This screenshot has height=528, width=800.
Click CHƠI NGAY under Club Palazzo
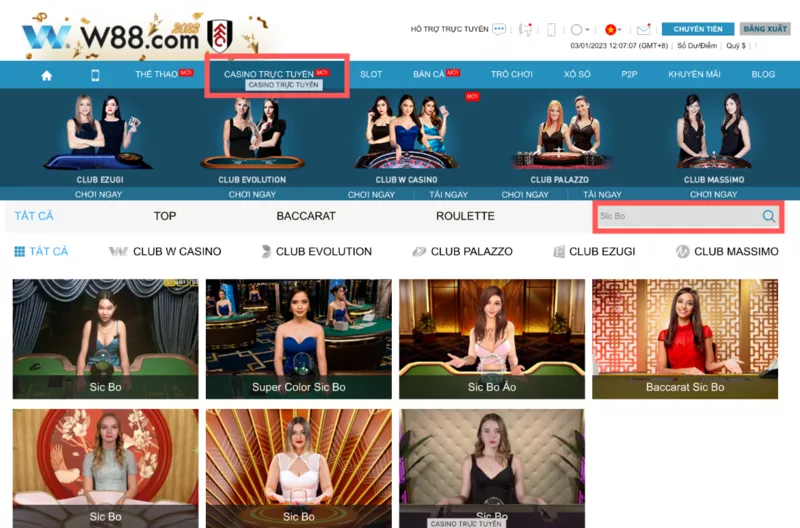pos(525,194)
